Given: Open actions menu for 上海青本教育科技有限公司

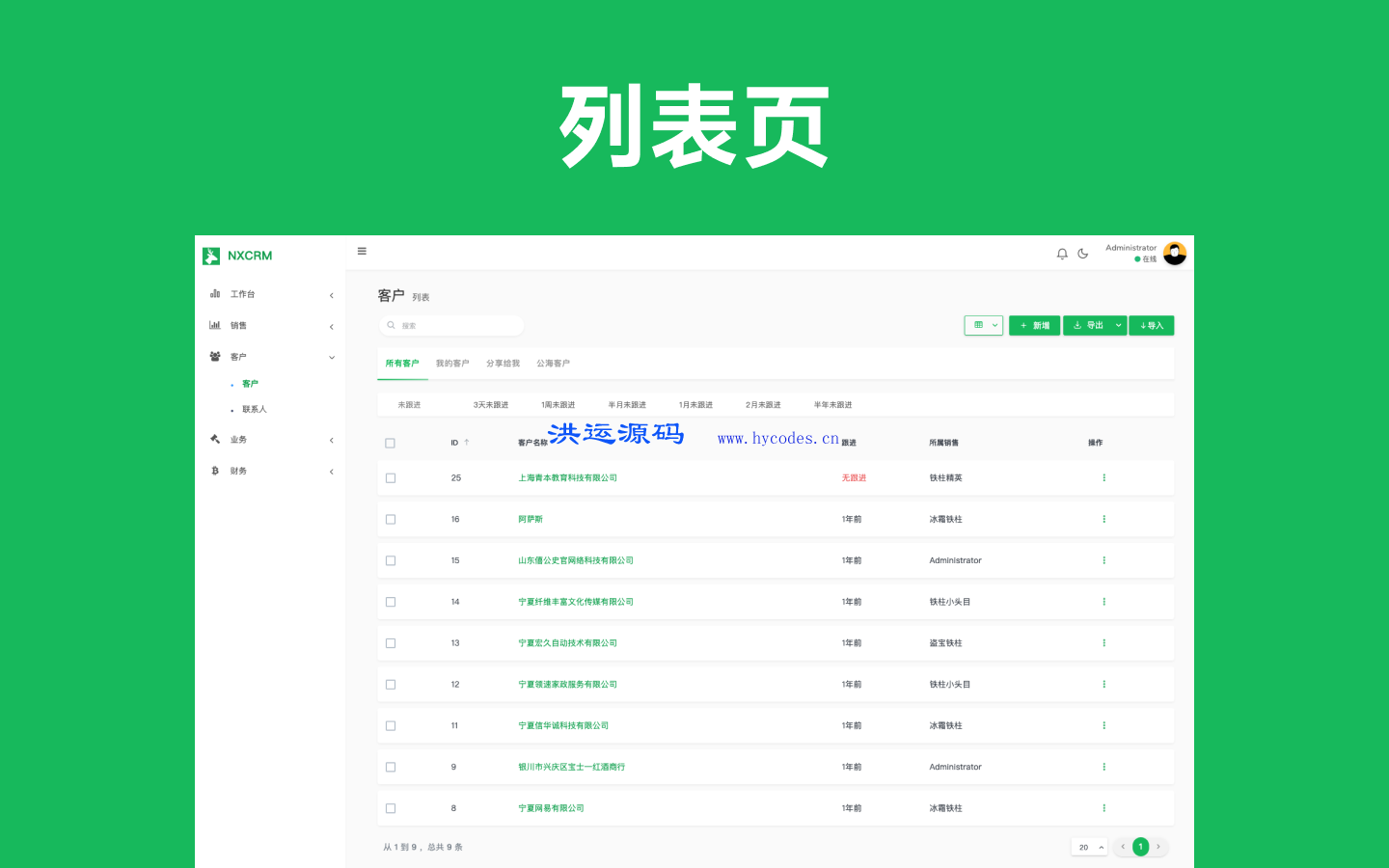Looking at the screenshot, I should click(x=1103, y=477).
